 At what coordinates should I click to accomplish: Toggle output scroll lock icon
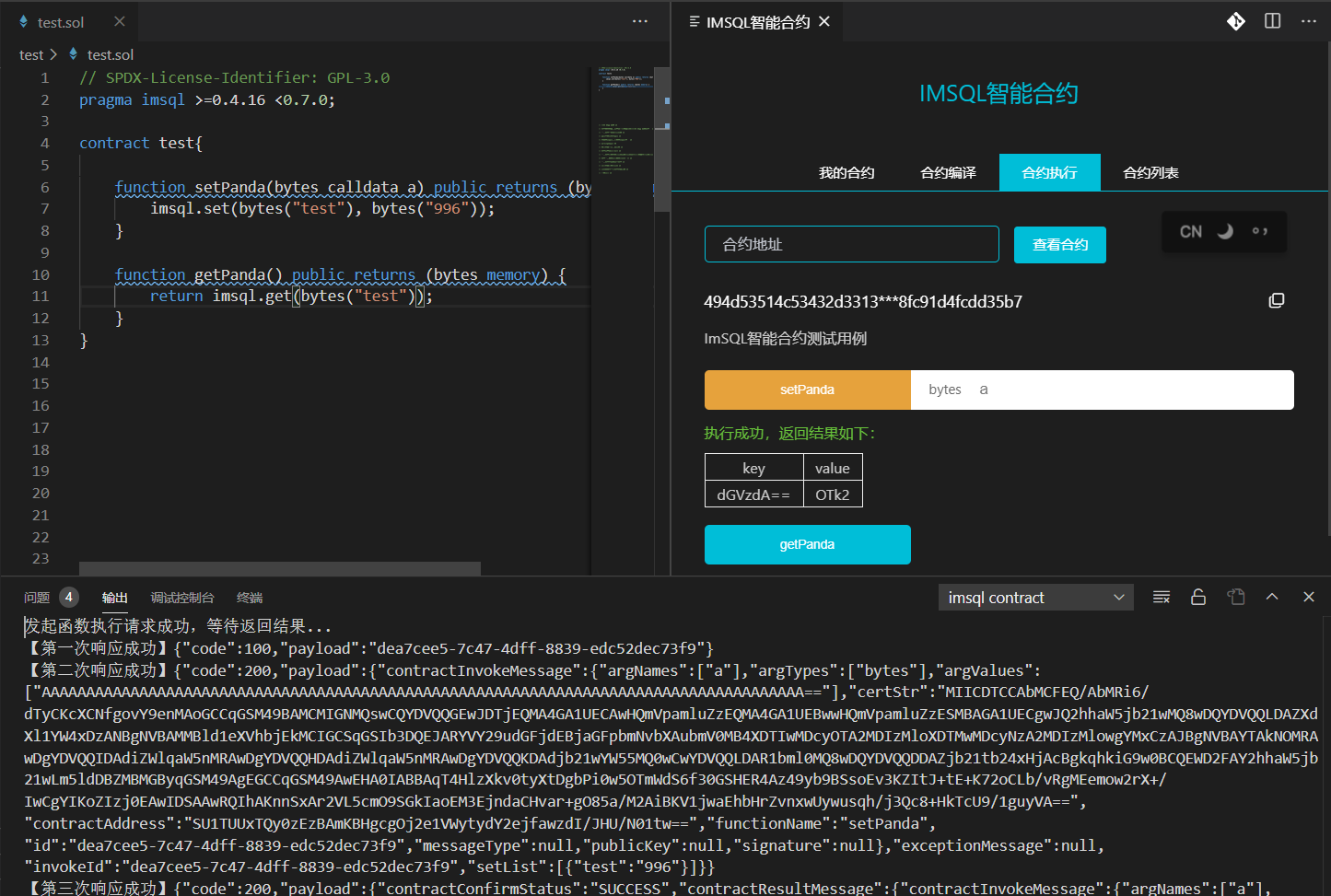coord(1198,598)
